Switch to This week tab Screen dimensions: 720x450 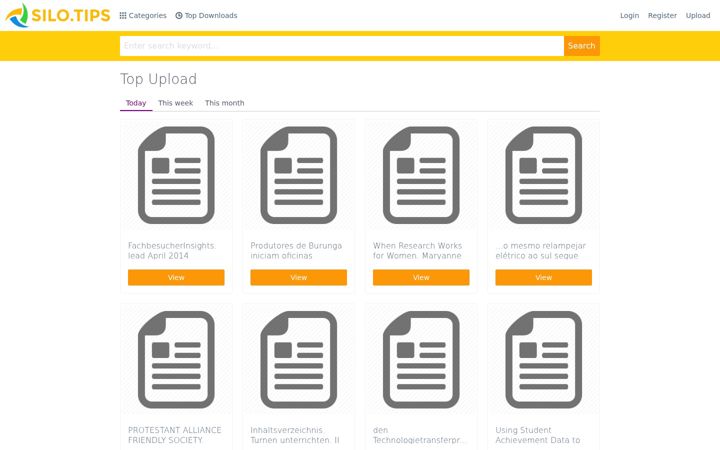tap(175, 103)
